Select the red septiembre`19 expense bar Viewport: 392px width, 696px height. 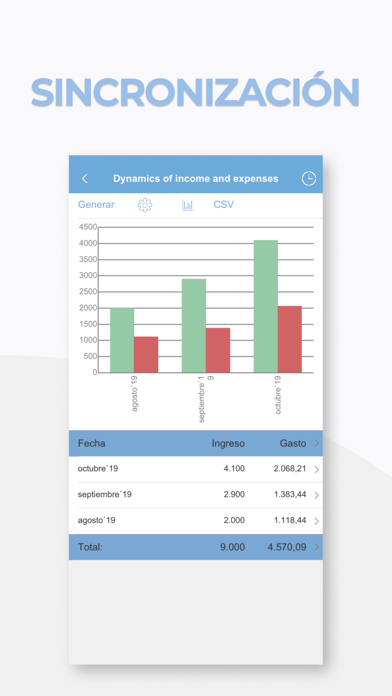pos(218,350)
